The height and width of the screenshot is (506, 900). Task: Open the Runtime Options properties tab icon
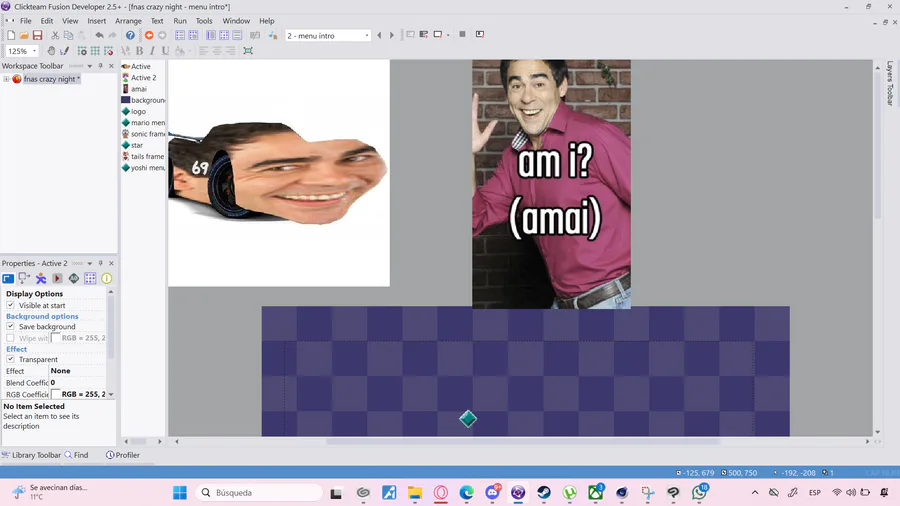pos(57,279)
